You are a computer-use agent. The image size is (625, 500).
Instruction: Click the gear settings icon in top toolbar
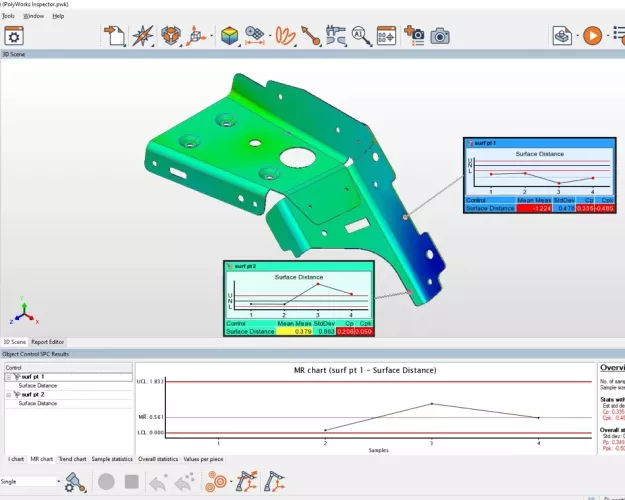(x=14, y=36)
